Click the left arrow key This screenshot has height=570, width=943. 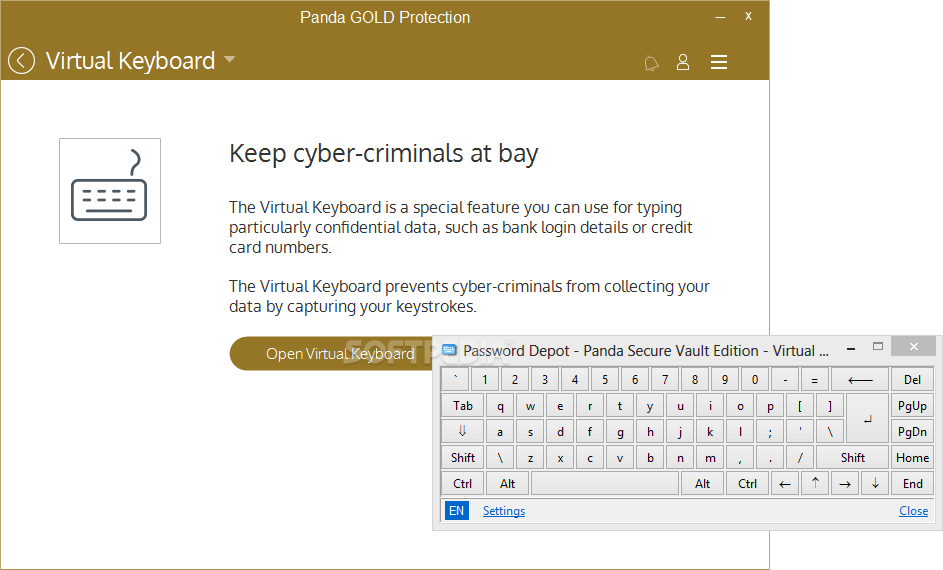click(x=785, y=483)
